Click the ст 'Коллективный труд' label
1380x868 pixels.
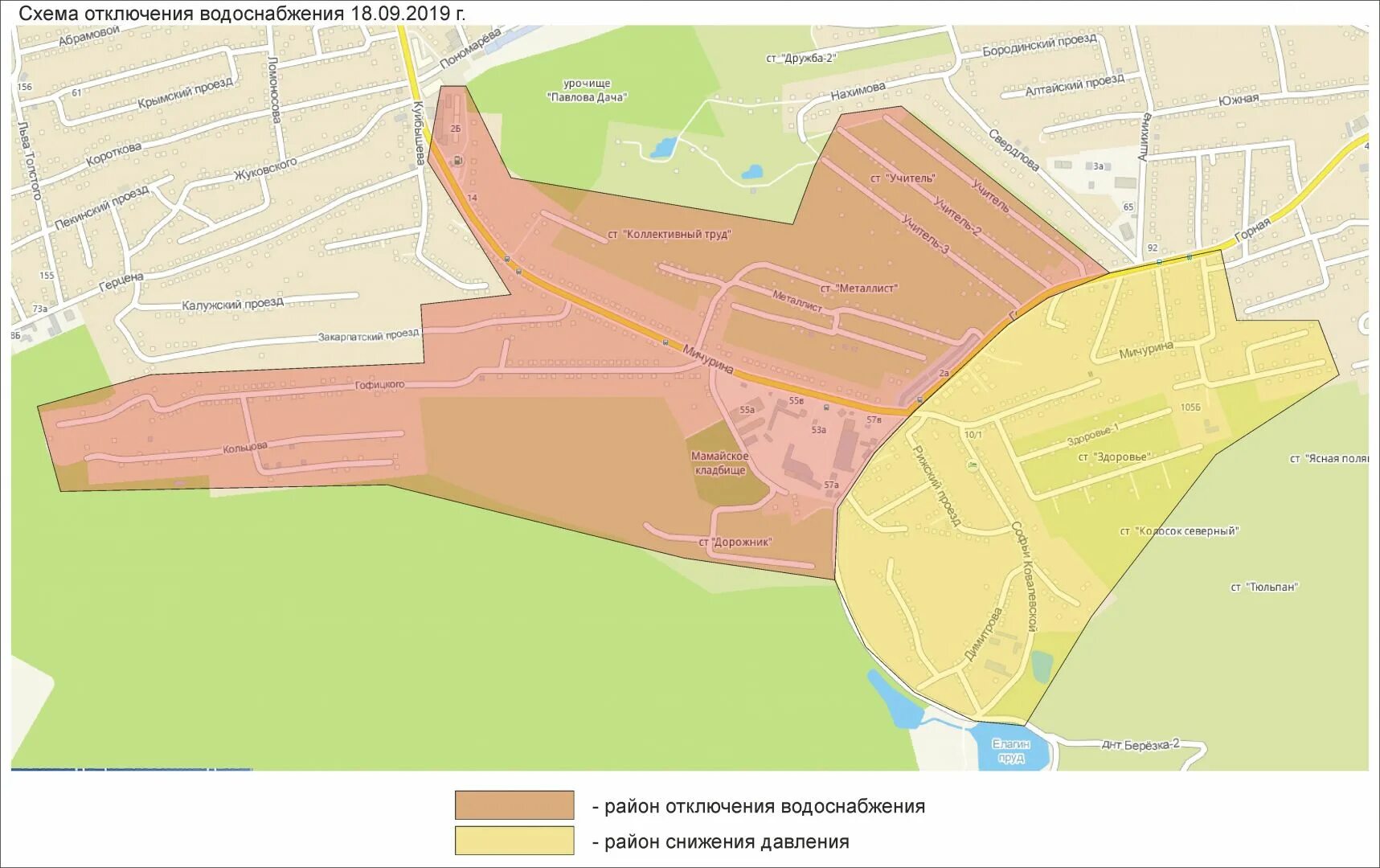(669, 235)
